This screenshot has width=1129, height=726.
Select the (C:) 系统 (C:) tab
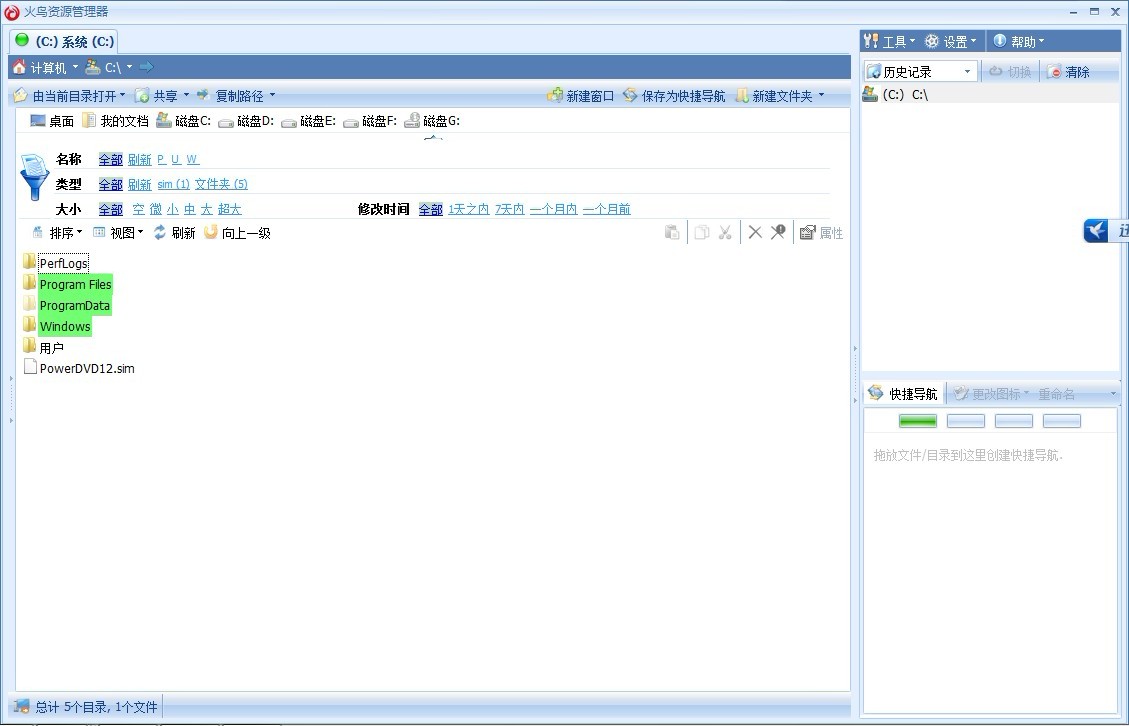click(65, 42)
